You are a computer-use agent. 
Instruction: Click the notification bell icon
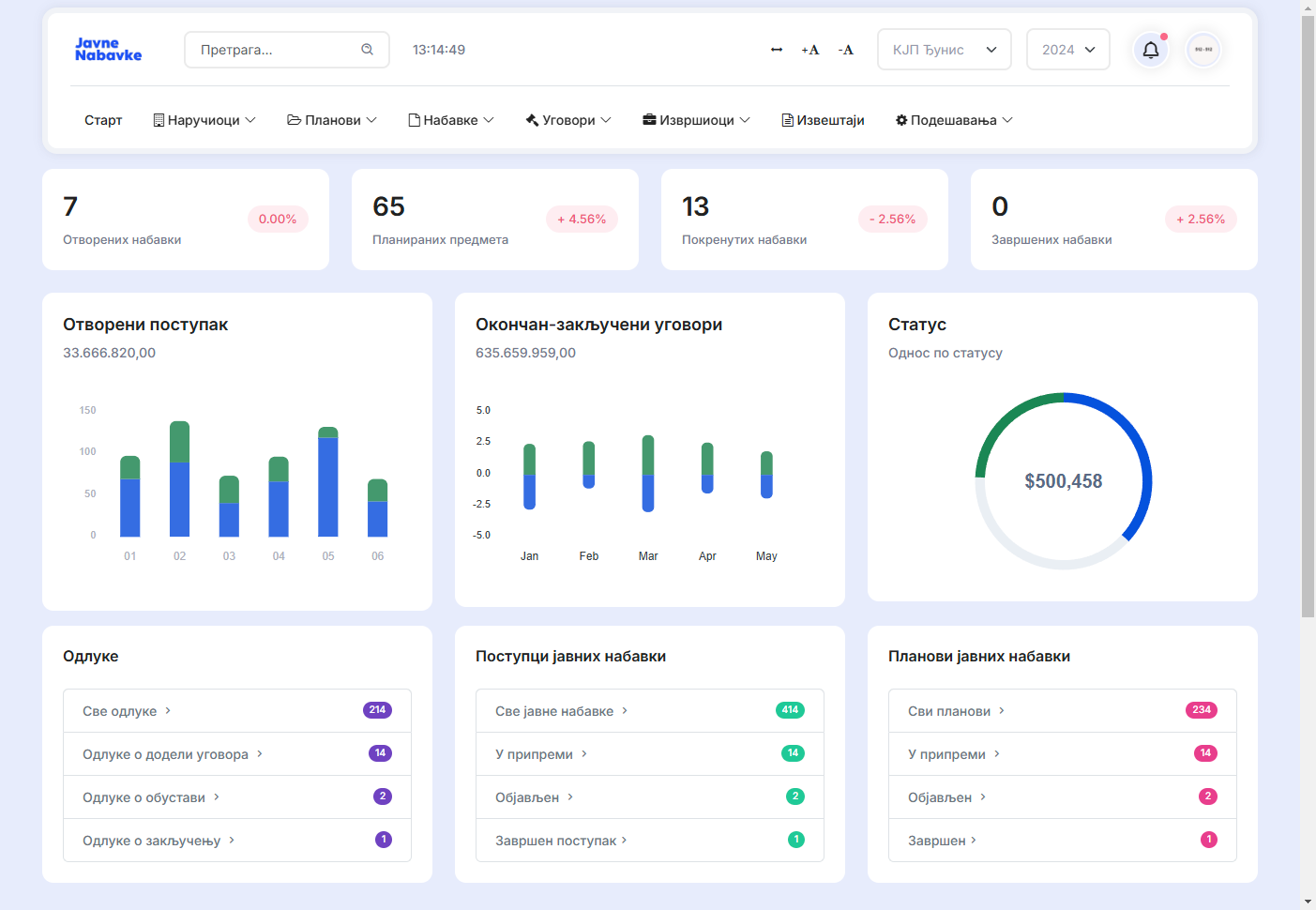pyautogui.click(x=1150, y=50)
